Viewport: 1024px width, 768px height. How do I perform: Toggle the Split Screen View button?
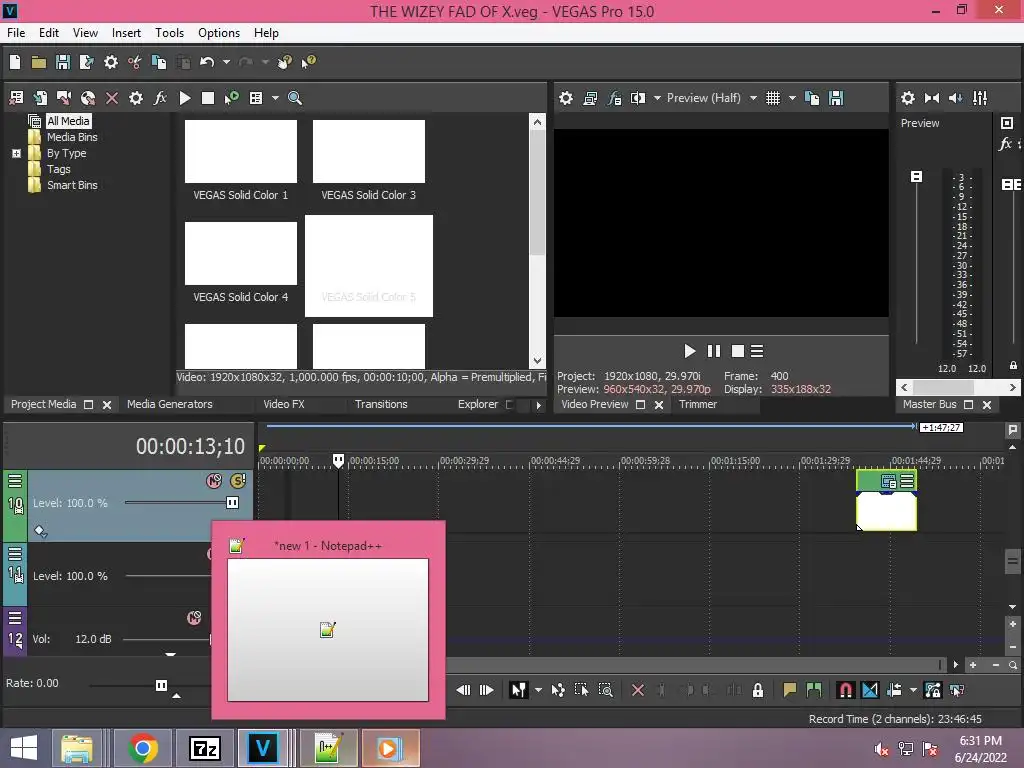(x=638, y=98)
